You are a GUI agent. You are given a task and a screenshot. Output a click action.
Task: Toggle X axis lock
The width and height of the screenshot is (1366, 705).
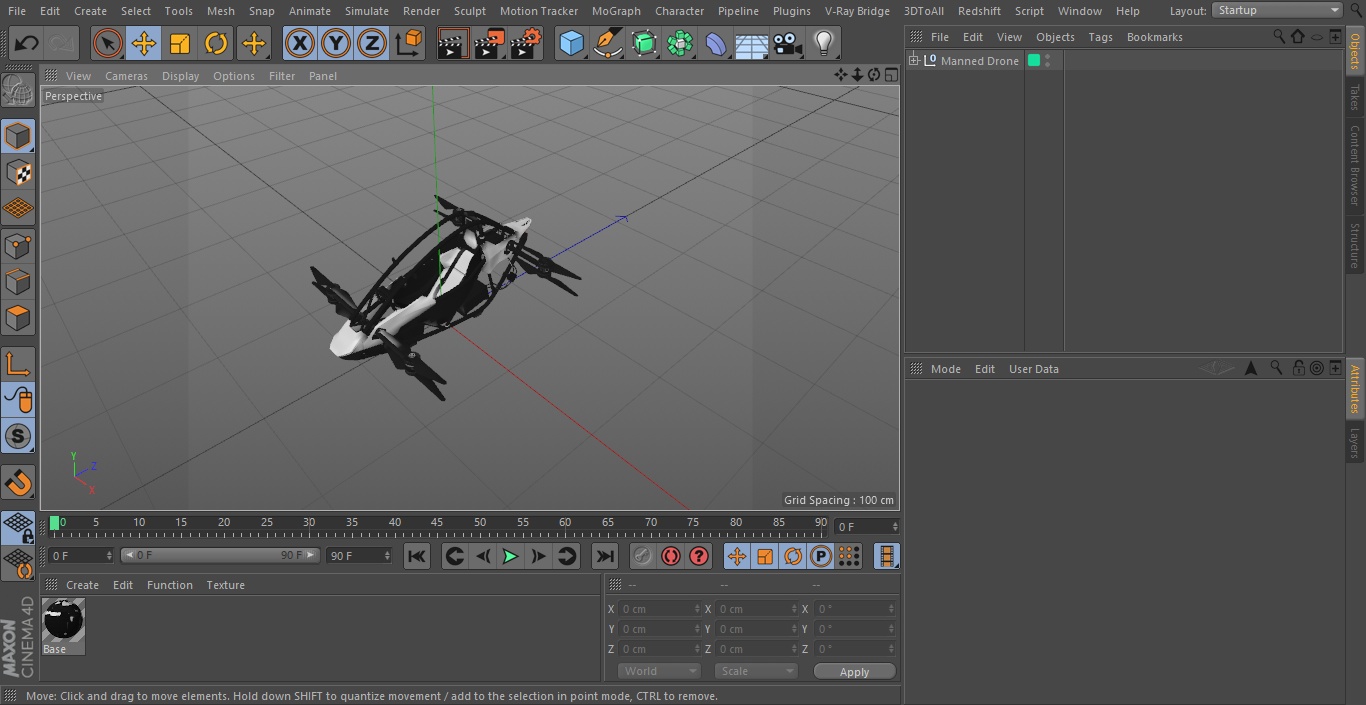click(x=299, y=43)
